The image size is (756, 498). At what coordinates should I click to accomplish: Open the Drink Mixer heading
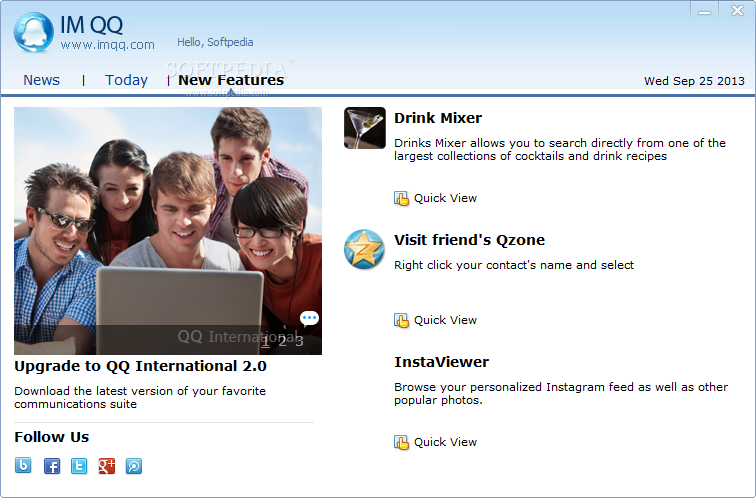[438, 118]
